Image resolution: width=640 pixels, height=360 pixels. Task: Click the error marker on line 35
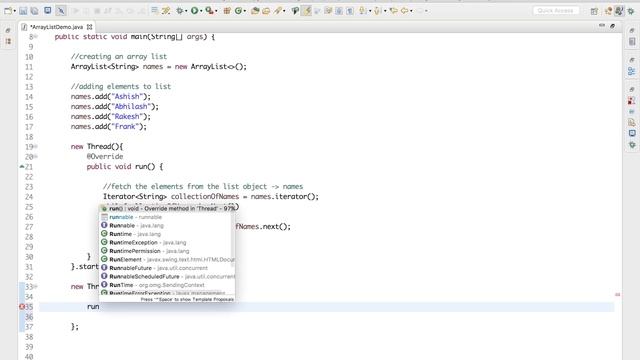tap(22, 307)
